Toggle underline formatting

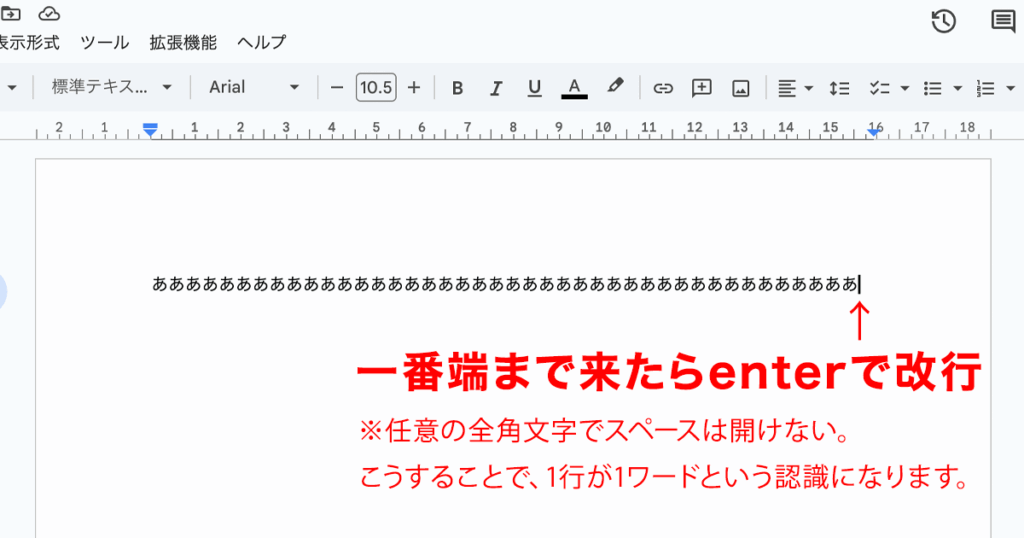tap(534, 88)
